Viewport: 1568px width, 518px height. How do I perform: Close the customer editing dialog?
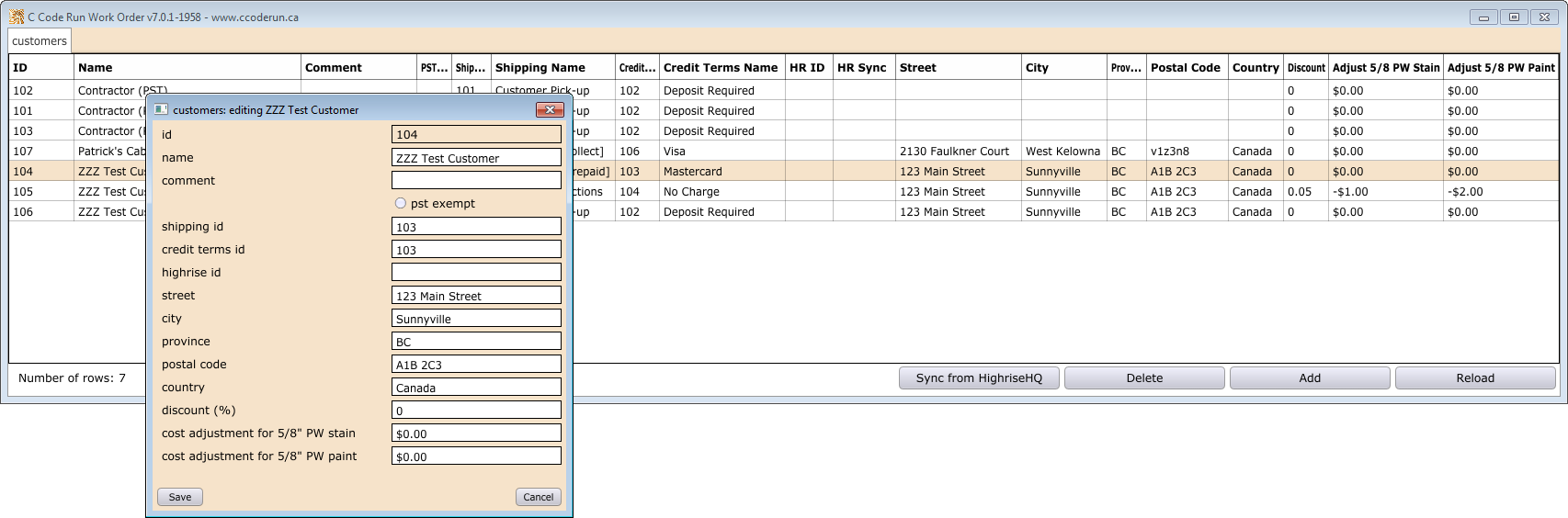click(549, 109)
